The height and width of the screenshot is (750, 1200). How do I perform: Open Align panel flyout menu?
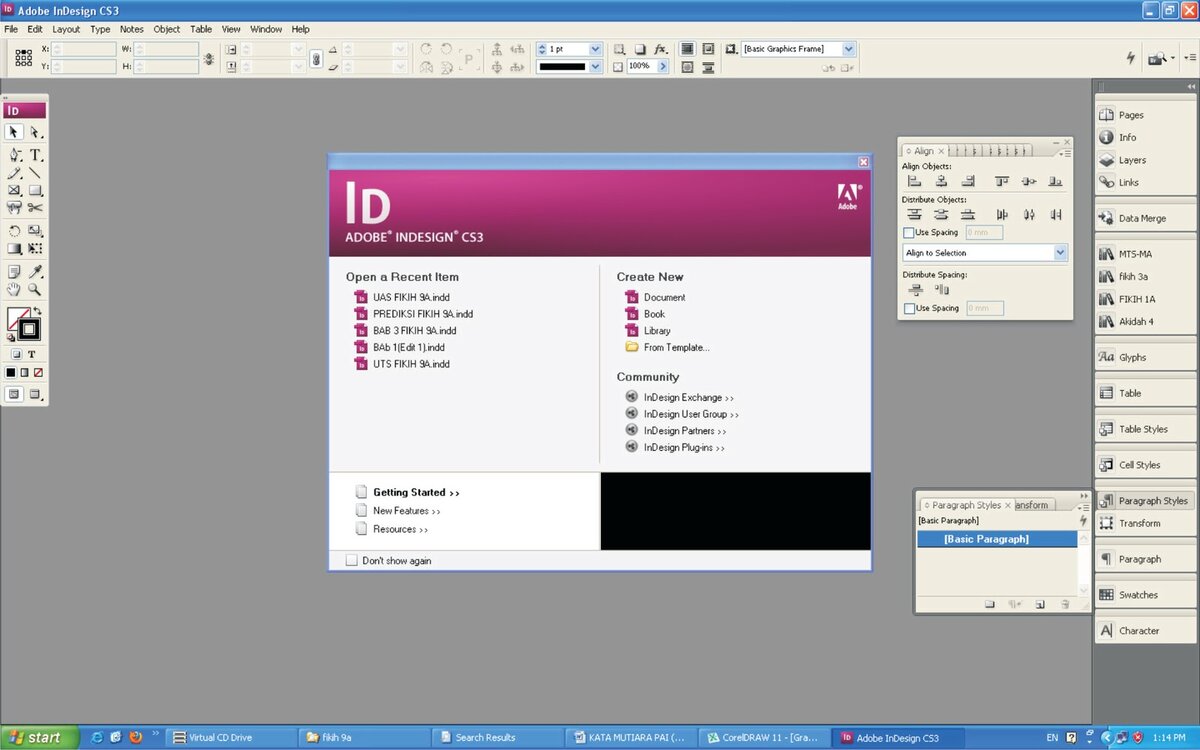tap(1066, 153)
